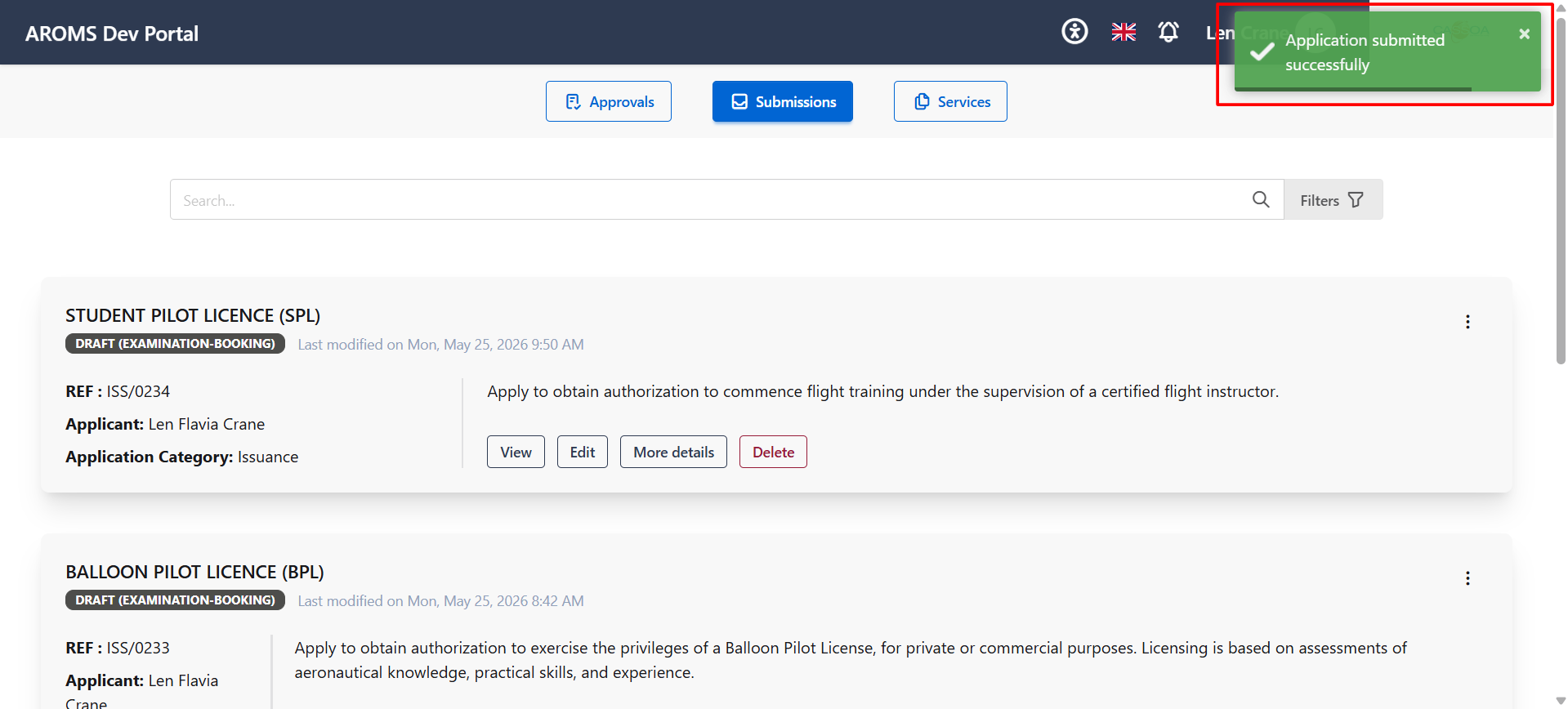Click the STUDENT PILOT LICENCE (SPL) heading
This screenshot has width=1568, height=709.
[193, 315]
